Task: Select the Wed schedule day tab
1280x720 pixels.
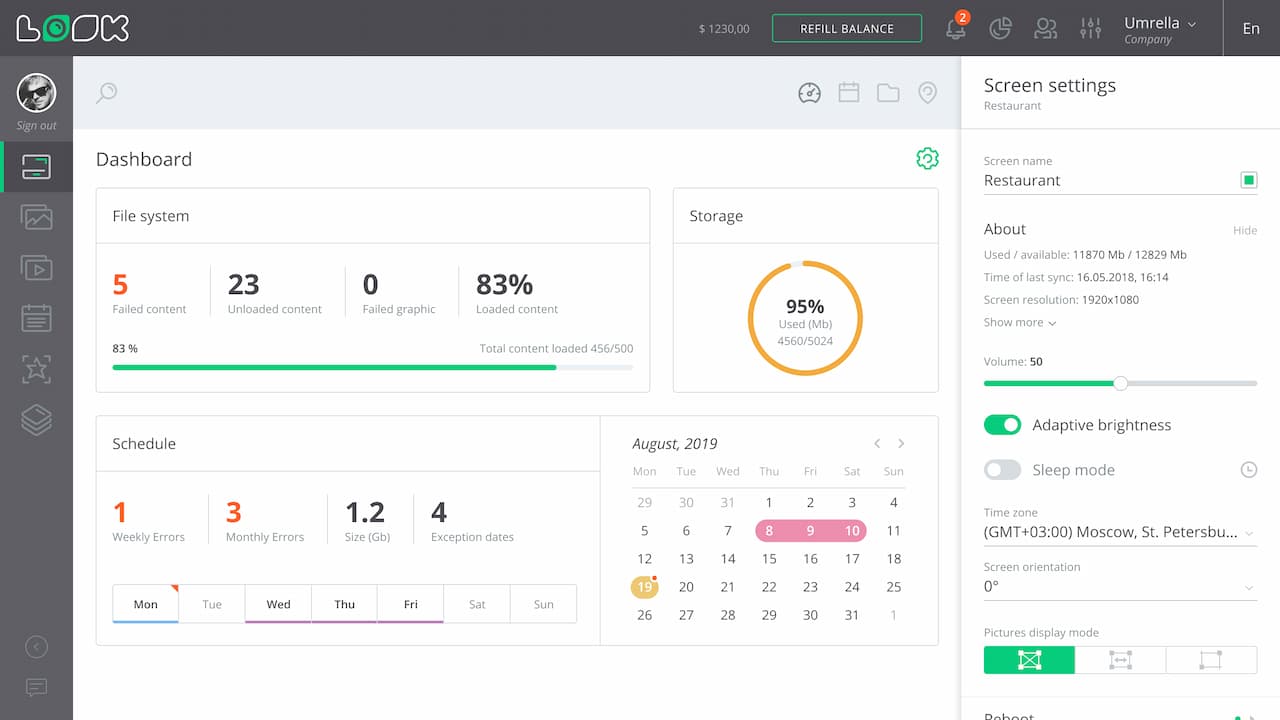Action: point(278,604)
